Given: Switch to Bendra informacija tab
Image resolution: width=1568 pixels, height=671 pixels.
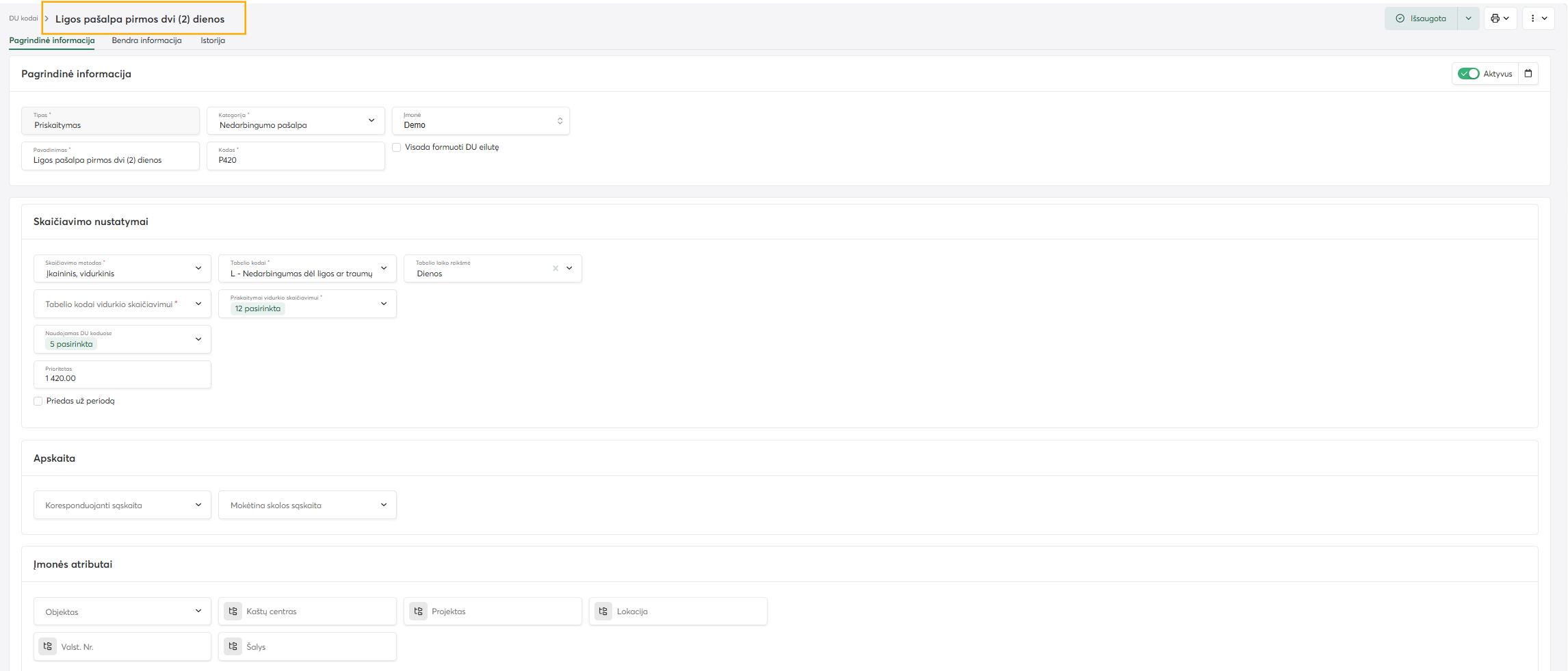Looking at the screenshot, I should point(146,40).
